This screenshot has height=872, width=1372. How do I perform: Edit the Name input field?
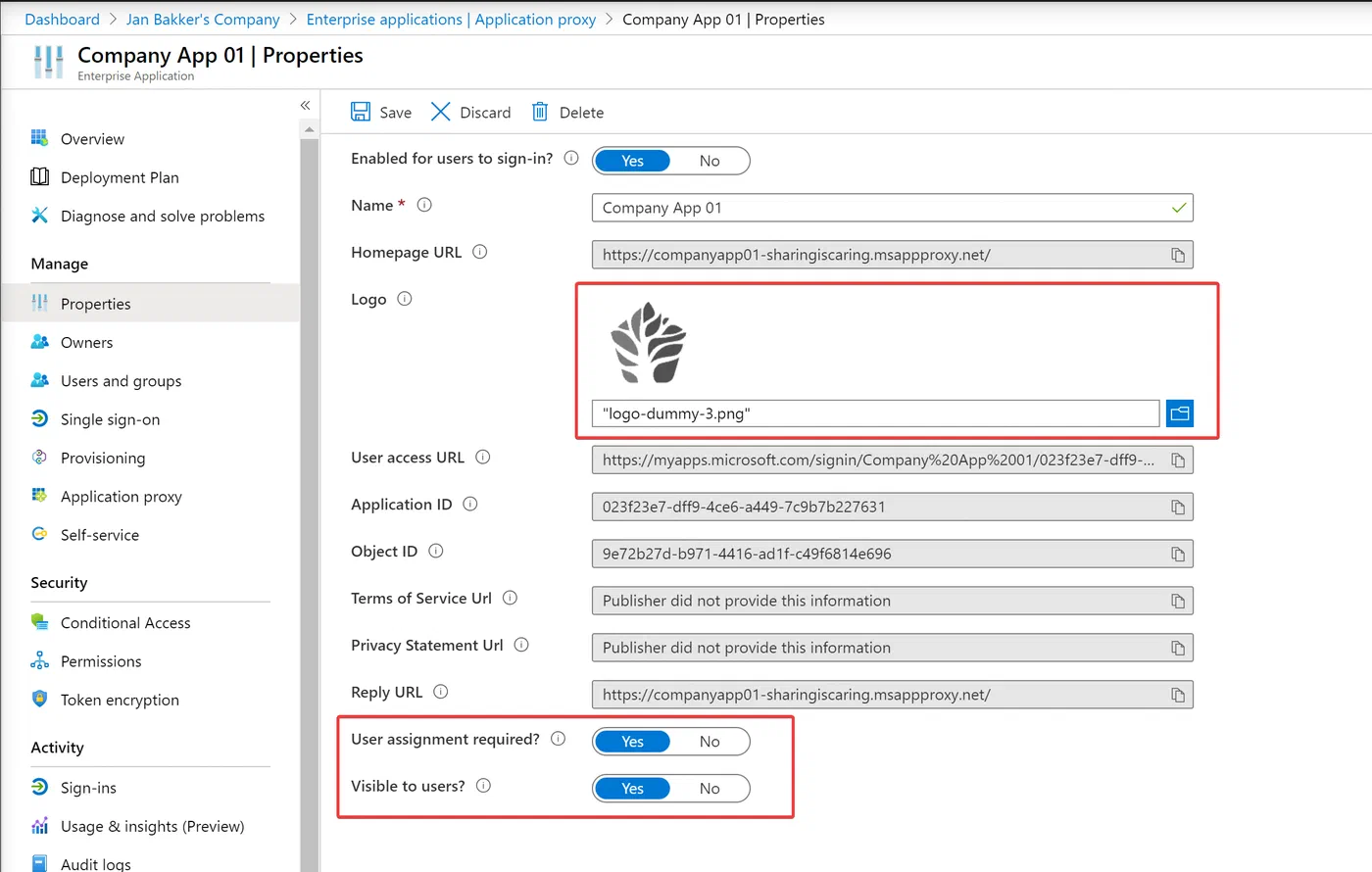[893, 208]
